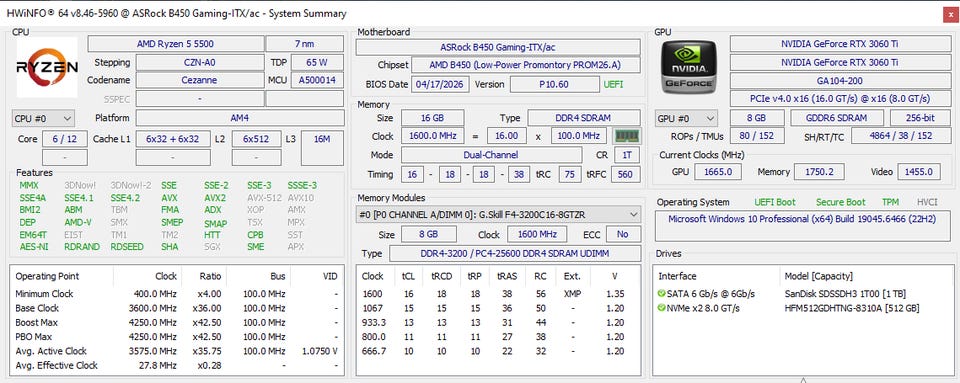Click the XMP entry in the timings table
960x383 pixels.
(x=571, y=294)
